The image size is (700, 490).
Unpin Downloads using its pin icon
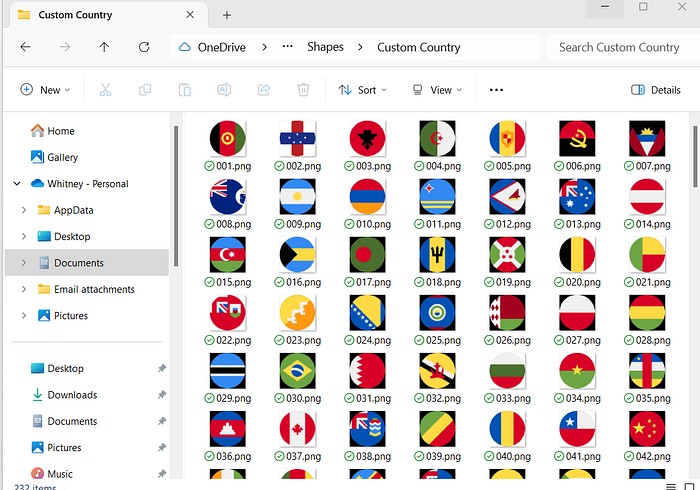pyautogui.click(x=162, y=395)
